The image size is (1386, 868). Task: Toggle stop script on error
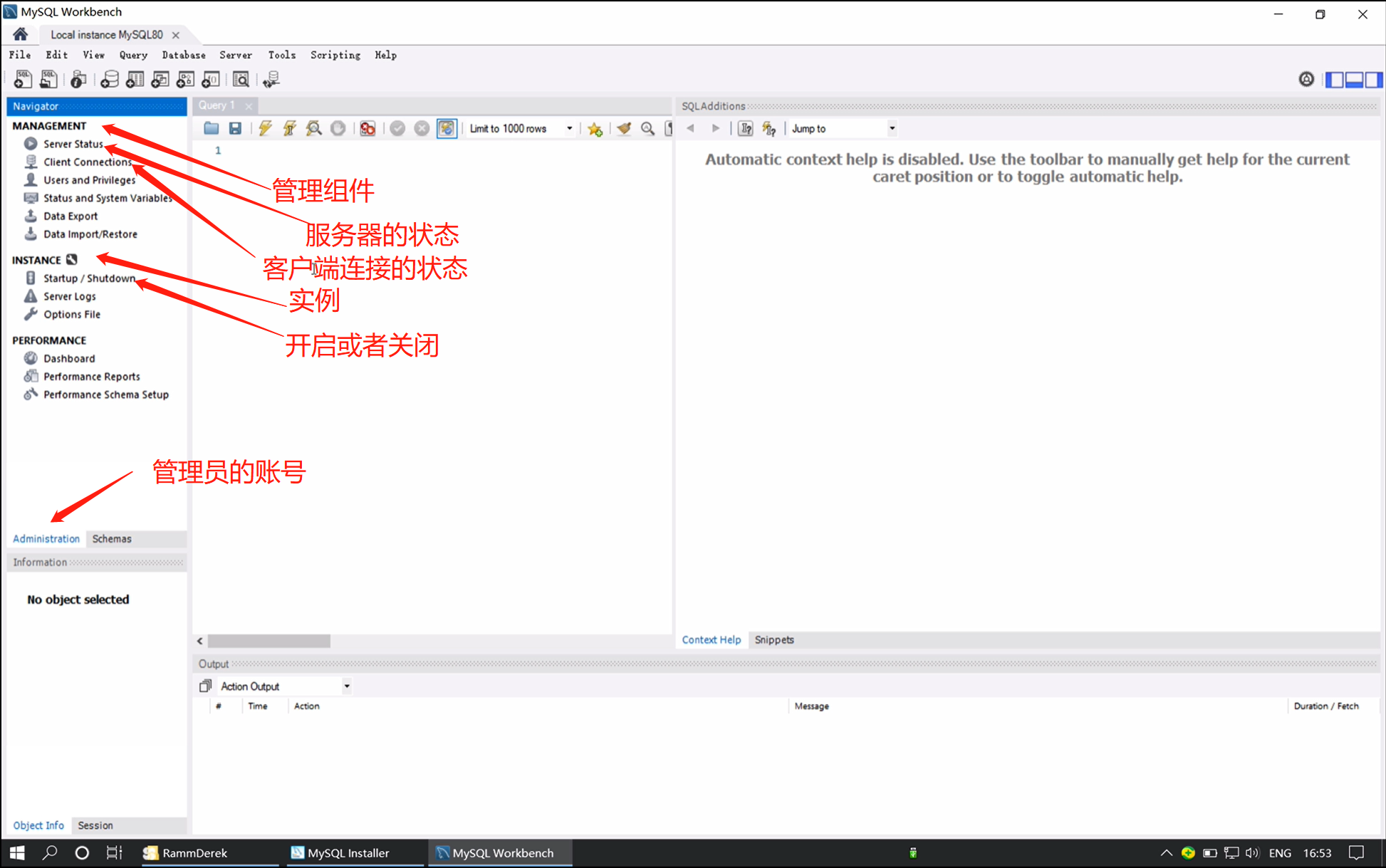coord(368,128)
